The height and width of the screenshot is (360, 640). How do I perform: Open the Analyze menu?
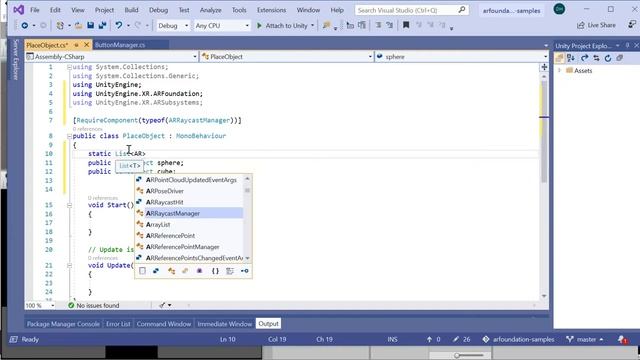pos(211,10)
